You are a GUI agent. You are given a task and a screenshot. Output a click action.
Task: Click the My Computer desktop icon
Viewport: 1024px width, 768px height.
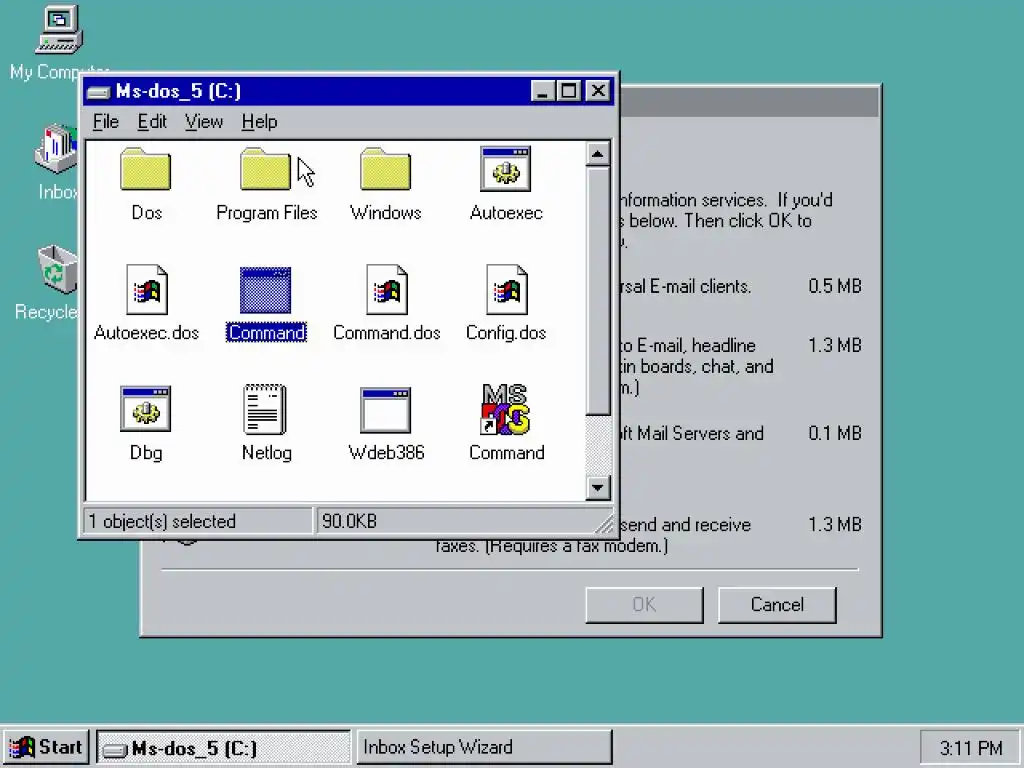point(59,29)
